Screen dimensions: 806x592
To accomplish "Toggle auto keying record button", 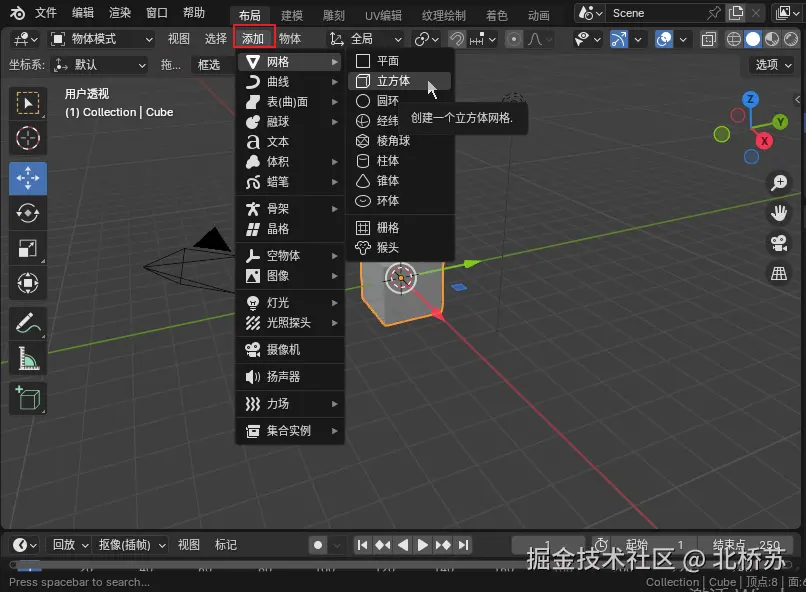I will click(x=318, y=545).
